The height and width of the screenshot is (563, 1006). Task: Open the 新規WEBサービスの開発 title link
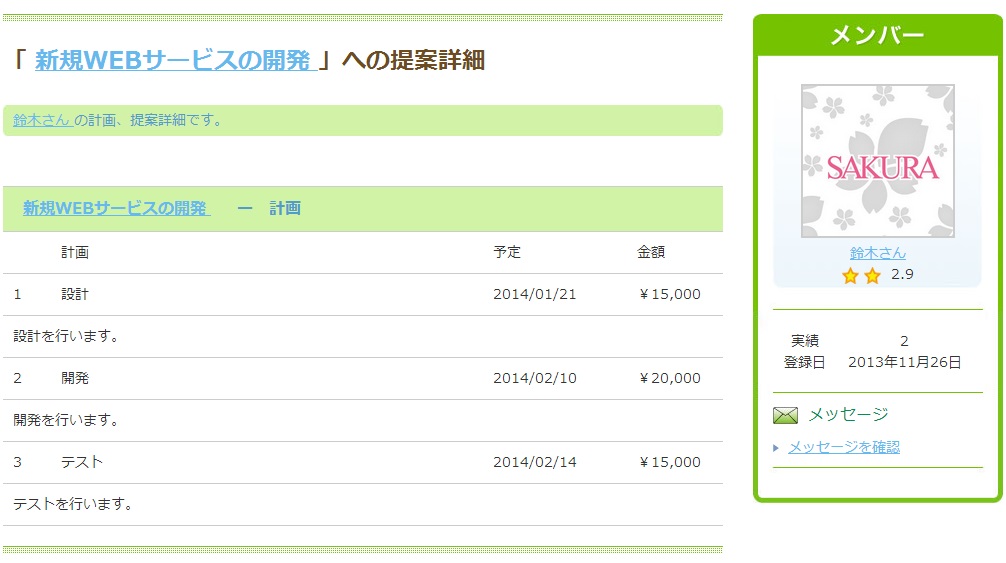(x=175, y=60)
